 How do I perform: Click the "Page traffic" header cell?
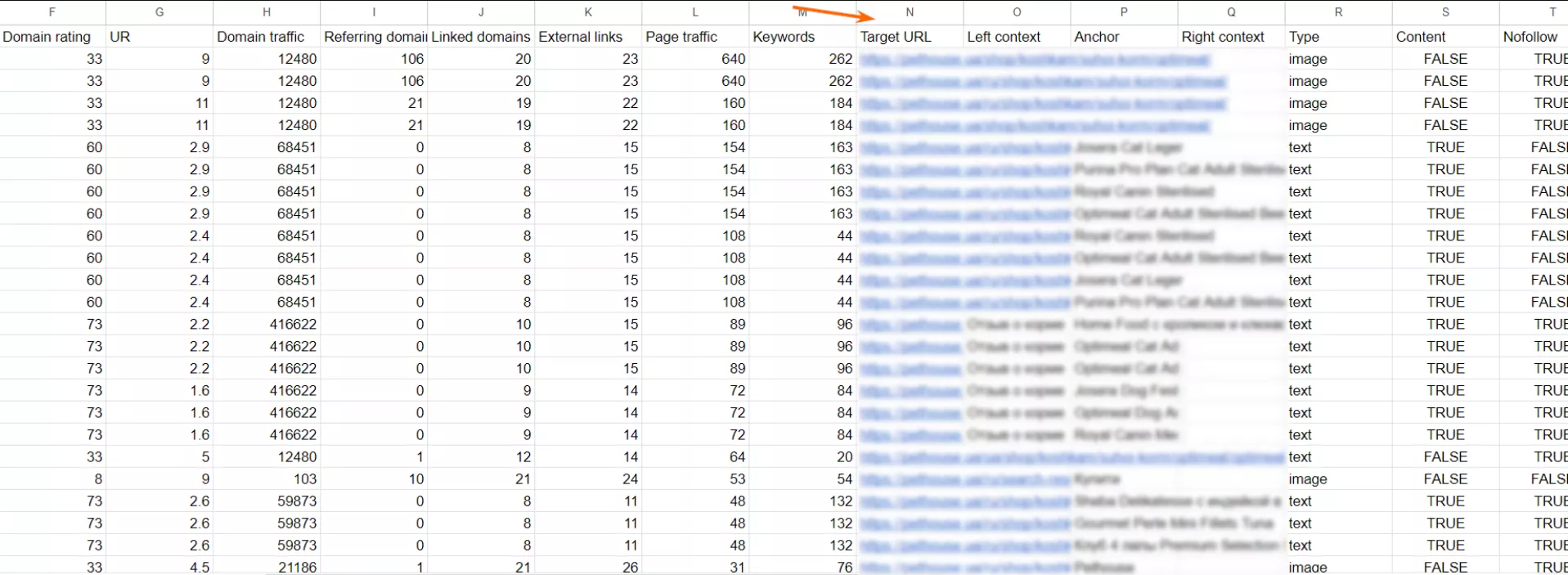click(695, 37)
